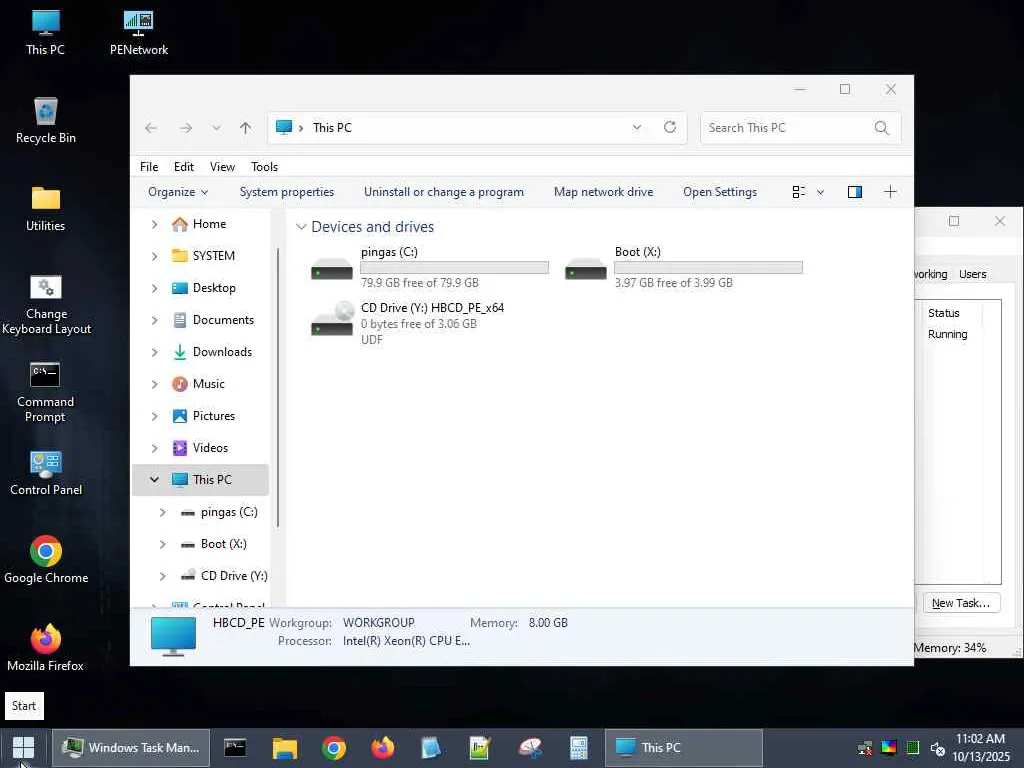Collapse This PC tree node
The image size is (1024, 768).
[x=154, y=480]
